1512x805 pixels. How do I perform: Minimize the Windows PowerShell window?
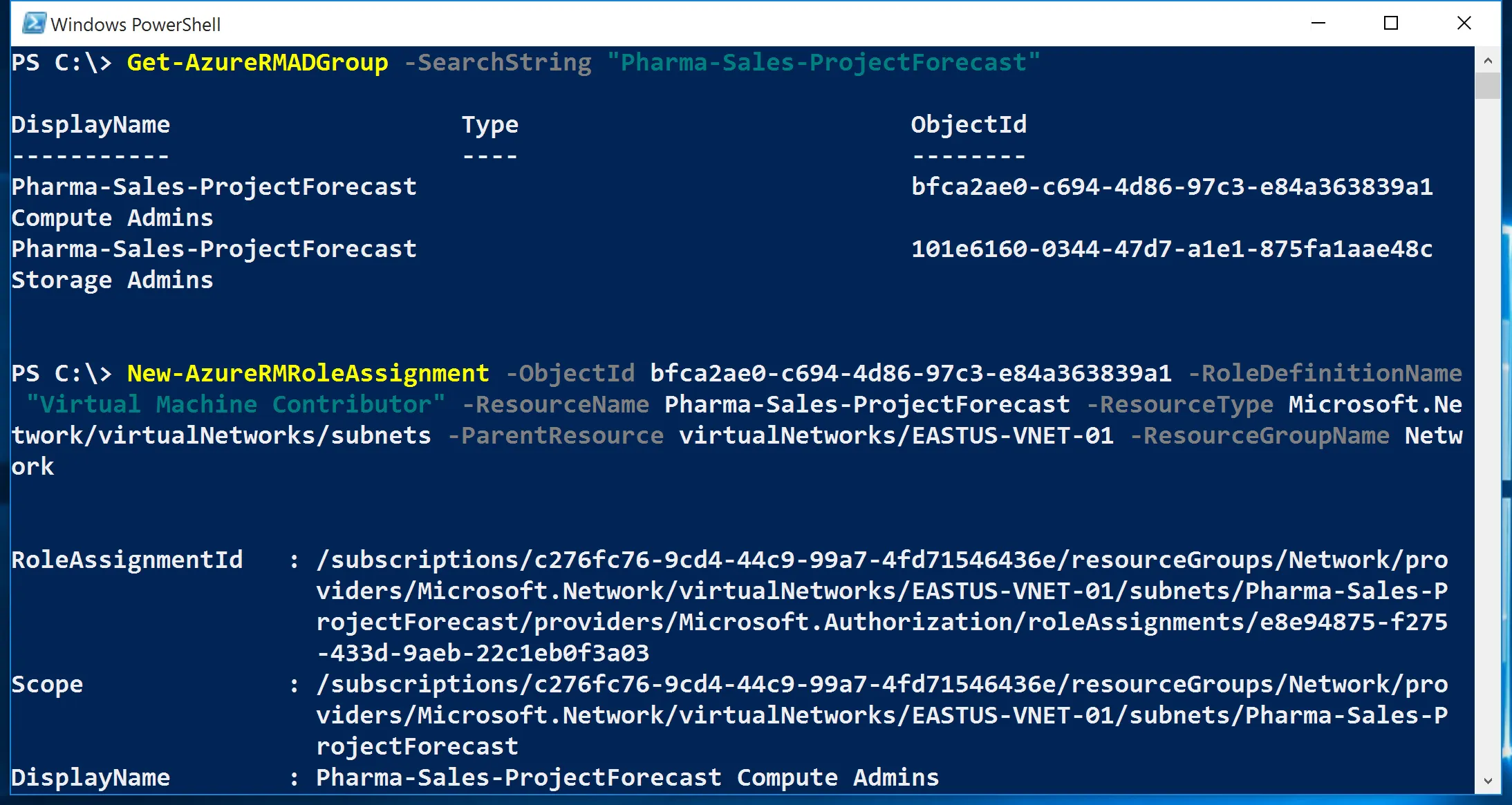(1318, 23)
